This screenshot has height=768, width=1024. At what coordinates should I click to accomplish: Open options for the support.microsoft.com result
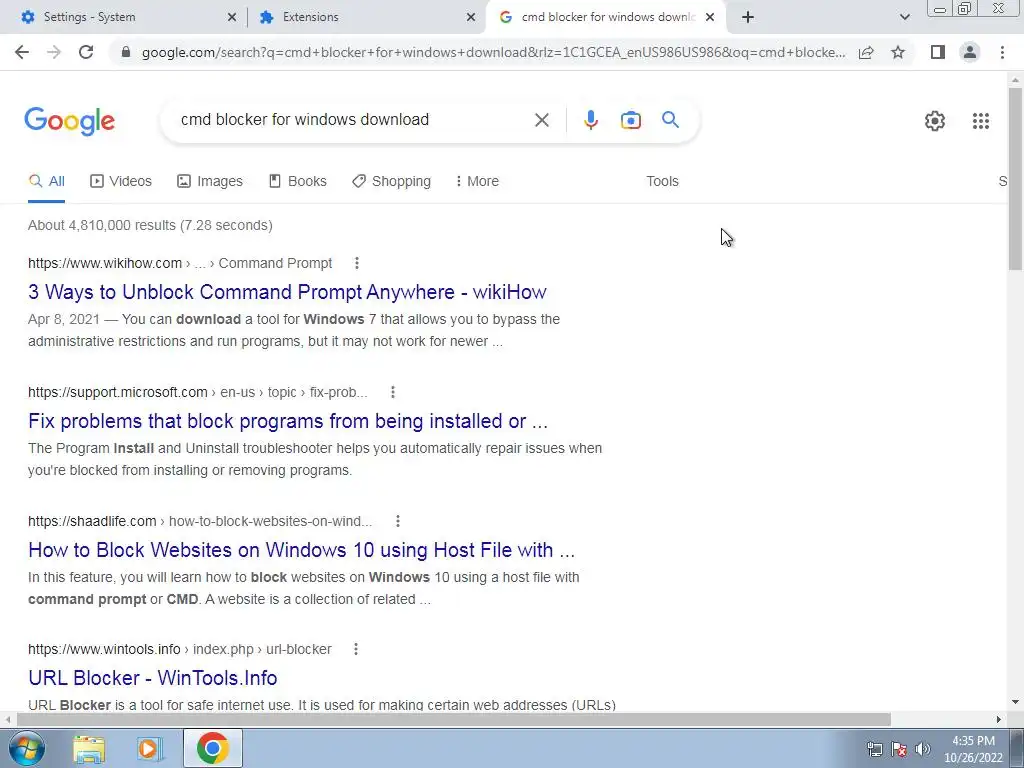[x=392, y=392]
